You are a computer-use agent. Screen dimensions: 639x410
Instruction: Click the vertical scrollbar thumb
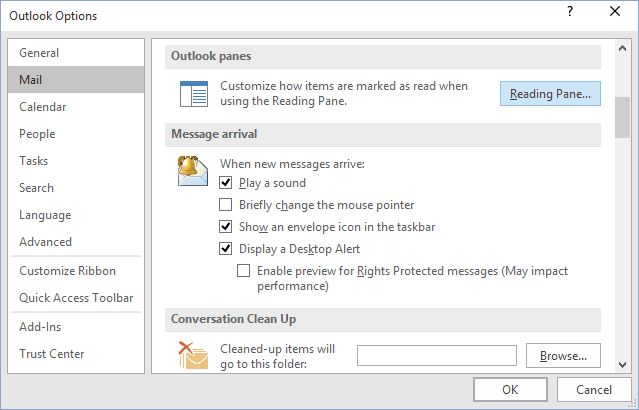[622, 118]
